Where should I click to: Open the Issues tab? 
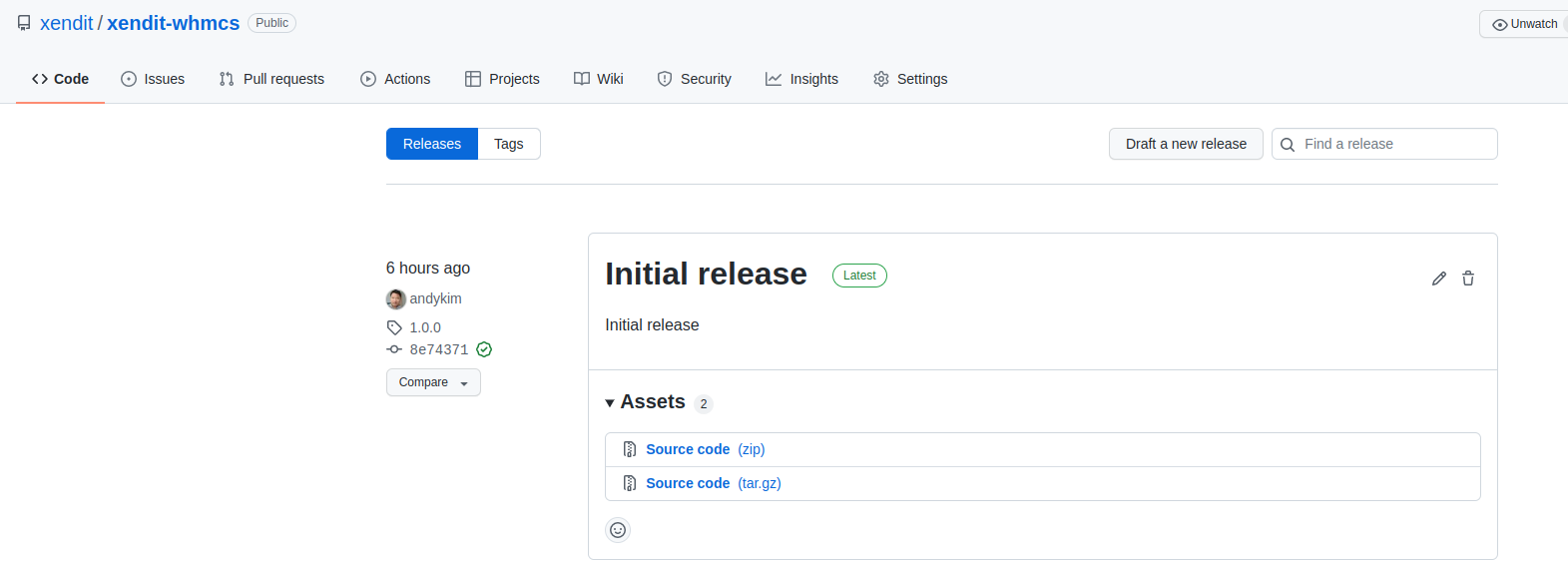pos(153,79)
